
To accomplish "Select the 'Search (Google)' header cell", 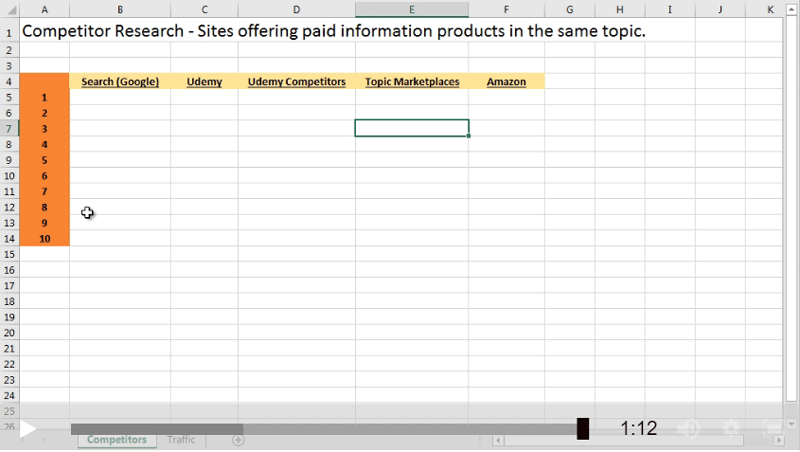I will pyautogui.click(x=120, y=82).
